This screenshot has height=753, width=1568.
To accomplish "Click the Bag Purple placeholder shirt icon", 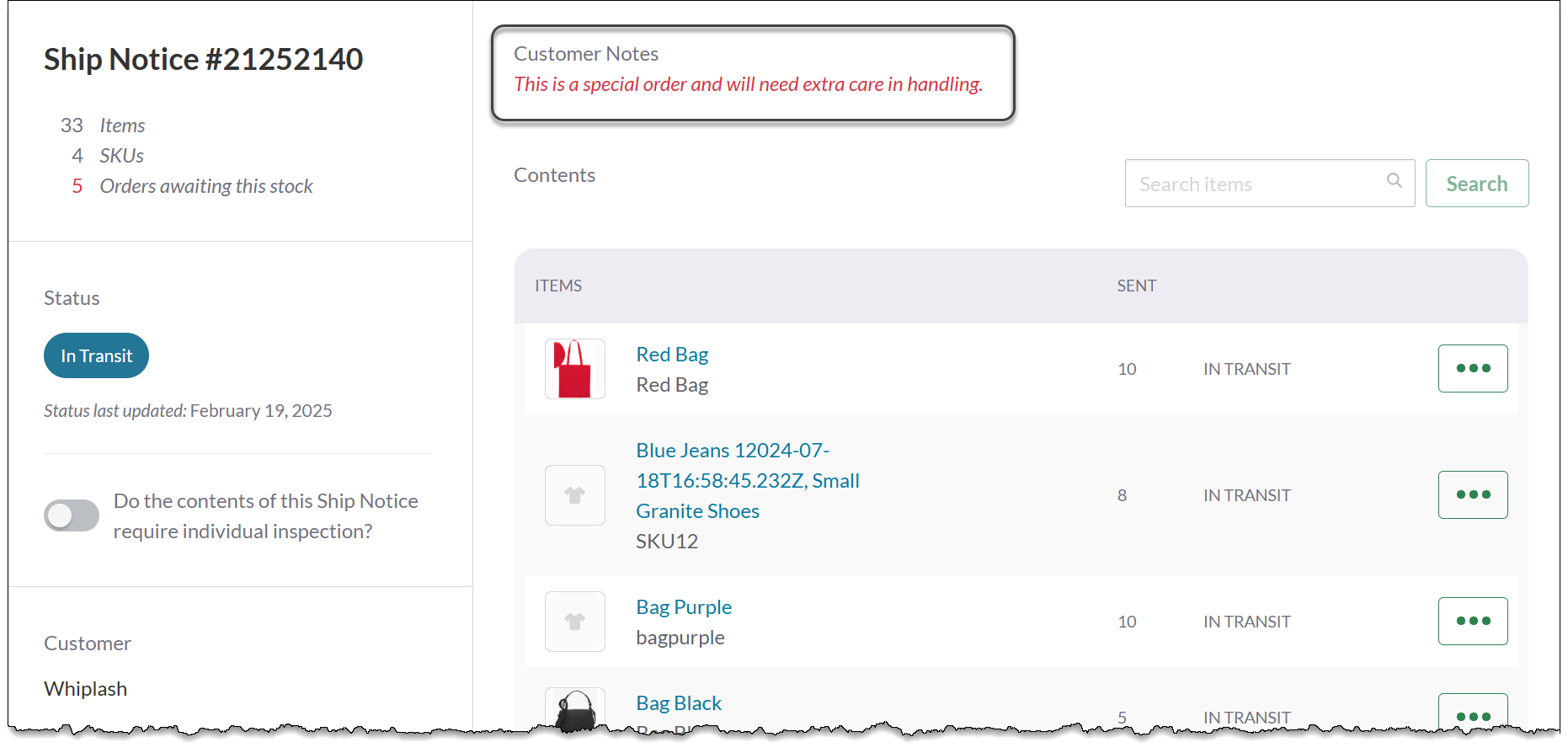I will pos(575,622).
